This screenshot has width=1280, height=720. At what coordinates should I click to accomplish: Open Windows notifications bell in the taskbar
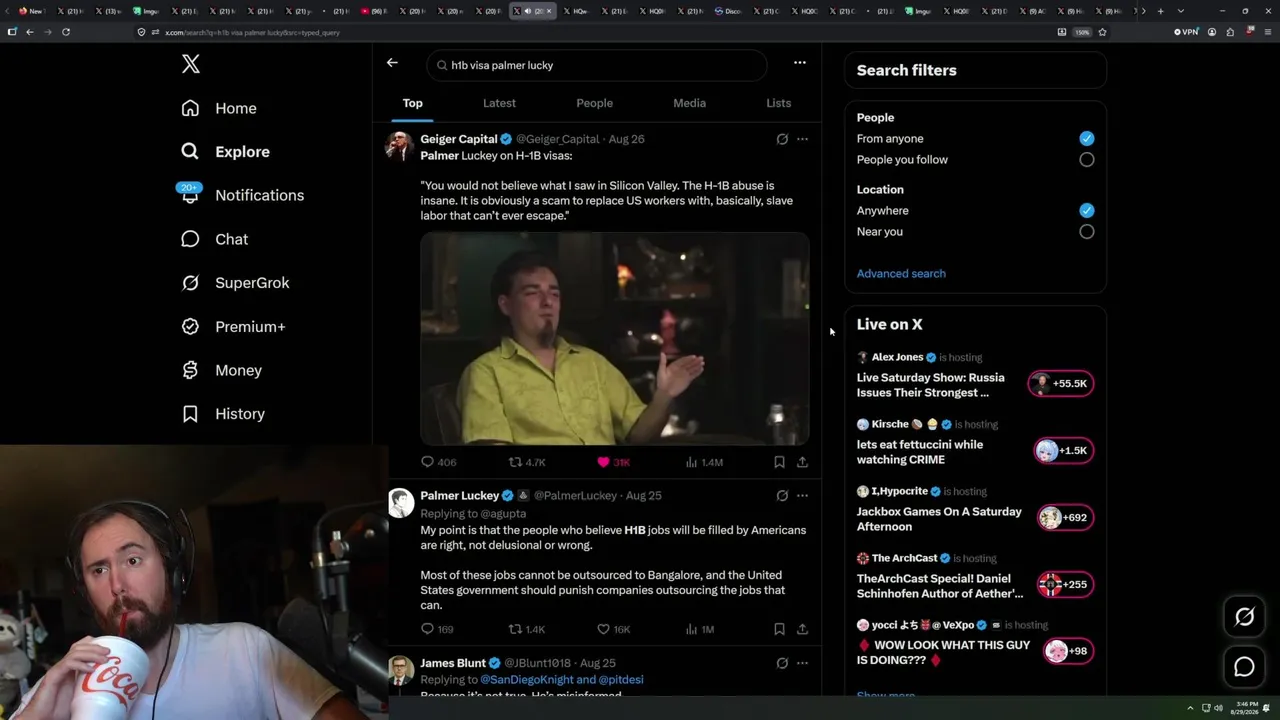point(1267,708)
